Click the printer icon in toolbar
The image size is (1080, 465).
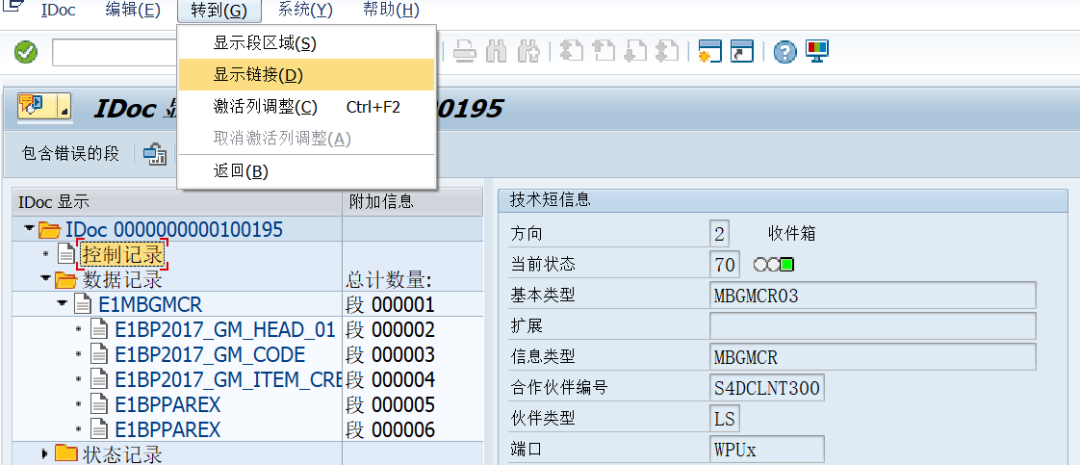click(466, 52)
